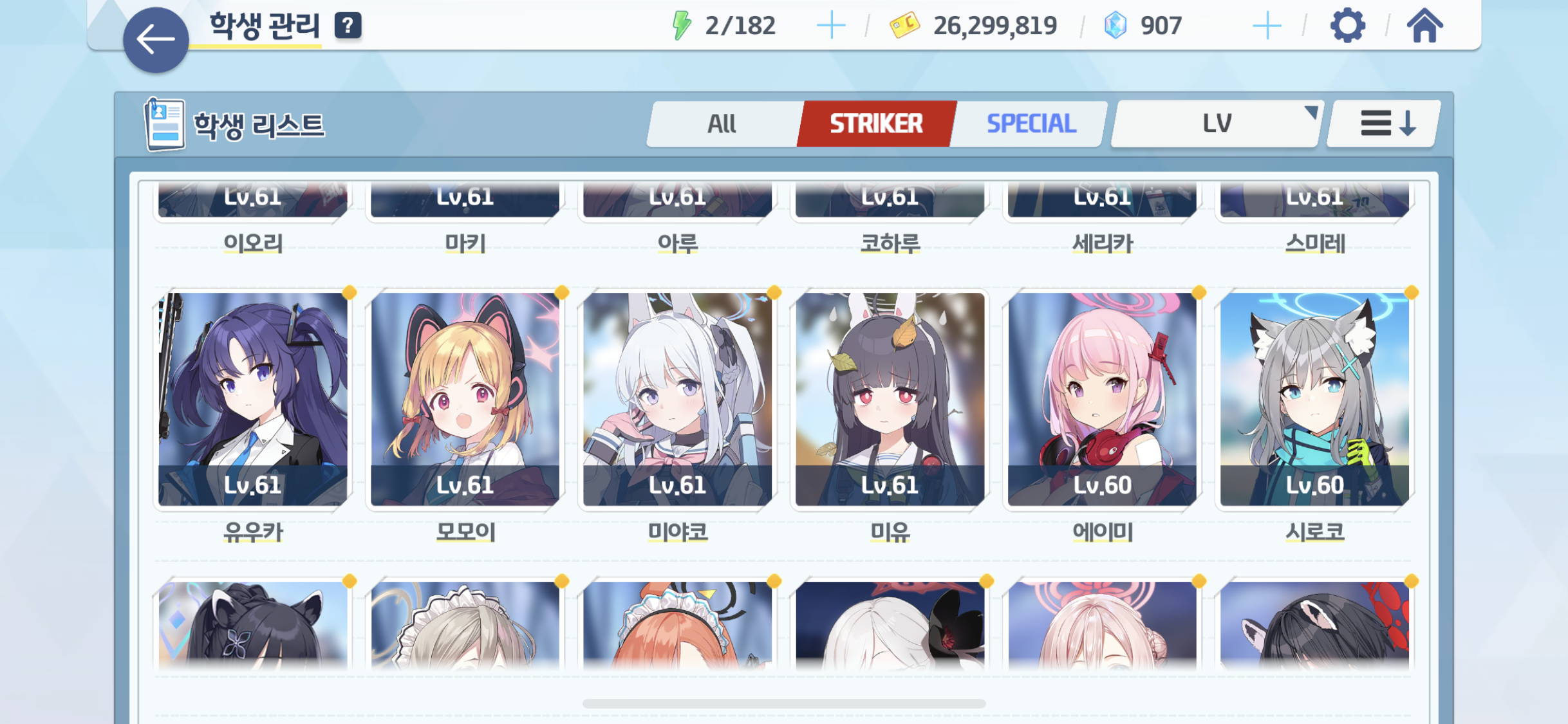Tap the green energy bolt icon
Viewport: 1568px width, 724px height.
(x=682, y=26)
